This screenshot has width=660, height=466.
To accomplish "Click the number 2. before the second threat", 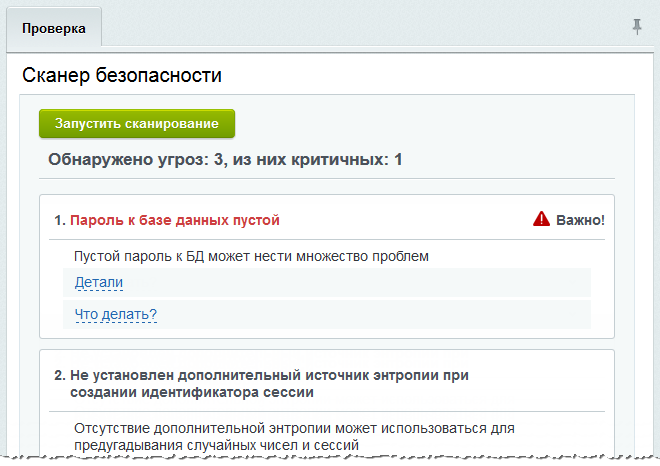I will click(60, 375).
